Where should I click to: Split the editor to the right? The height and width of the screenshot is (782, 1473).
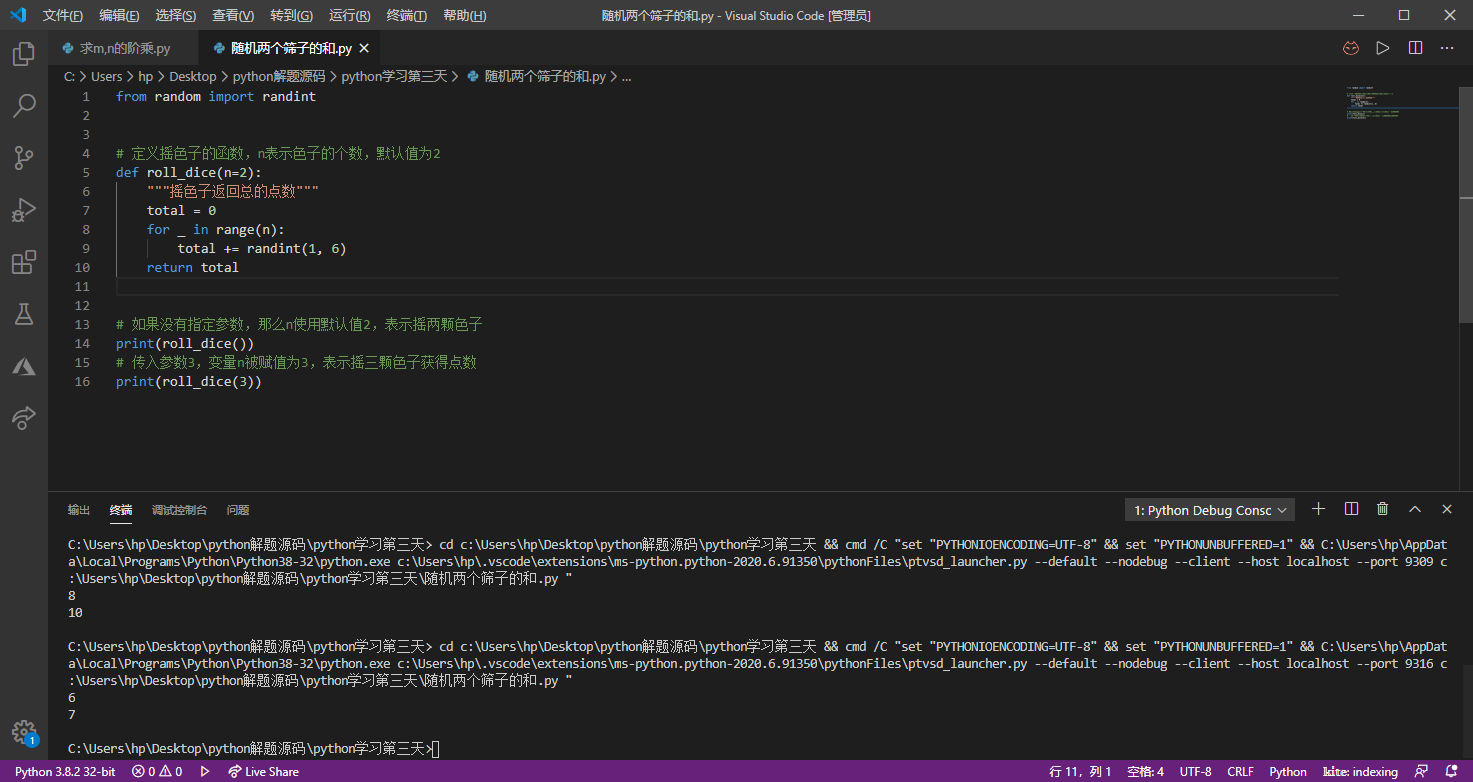click(x=1415, y=48)
